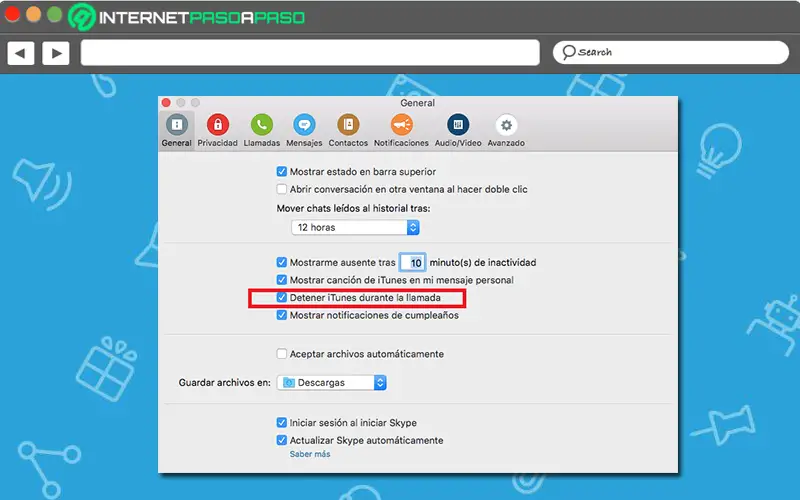Toggle Mostrar notificaciones de cumpleaños

point(282,315)
